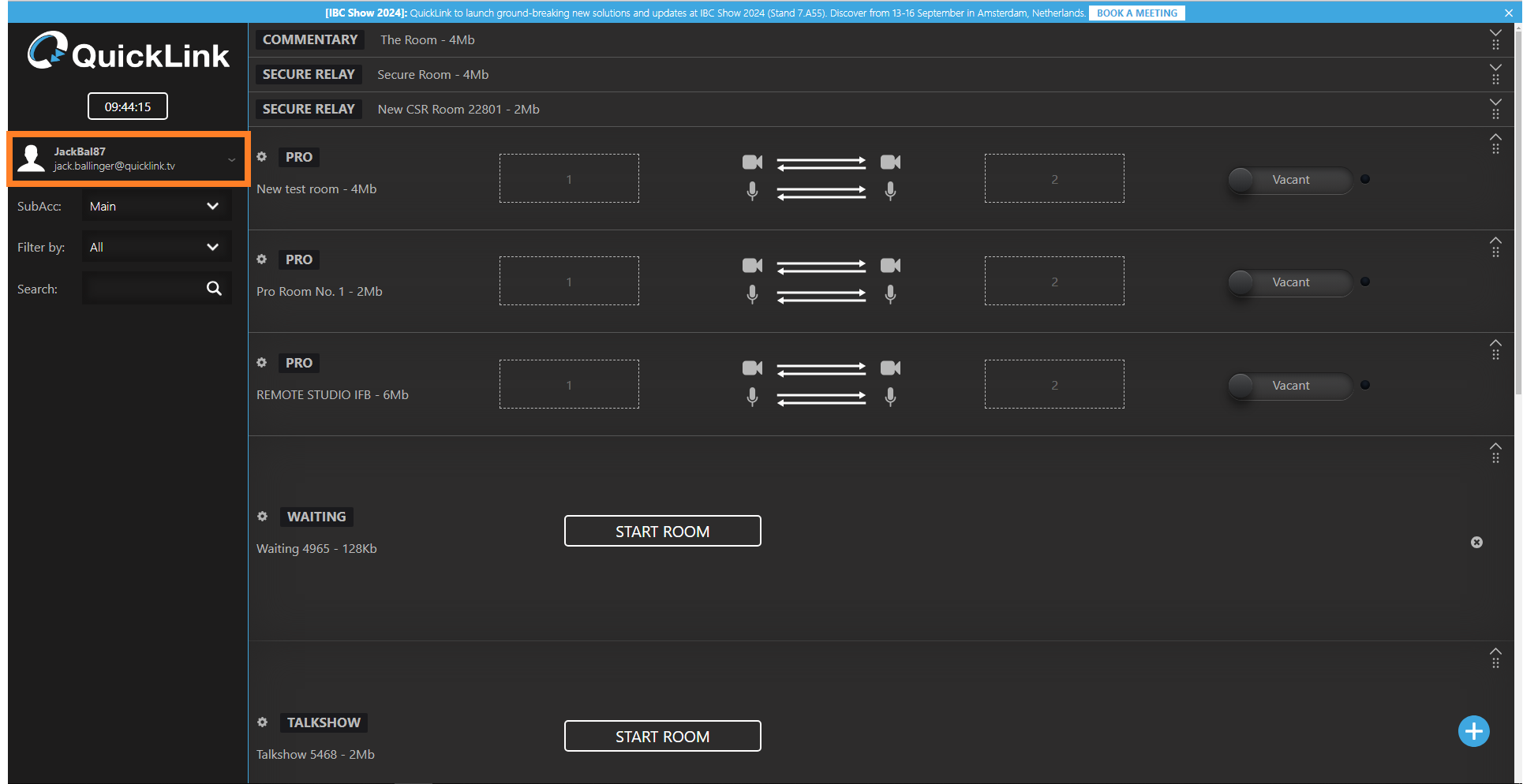Open the Filter by All dropdown
1523x784 pixels.
tap(156, 248)
